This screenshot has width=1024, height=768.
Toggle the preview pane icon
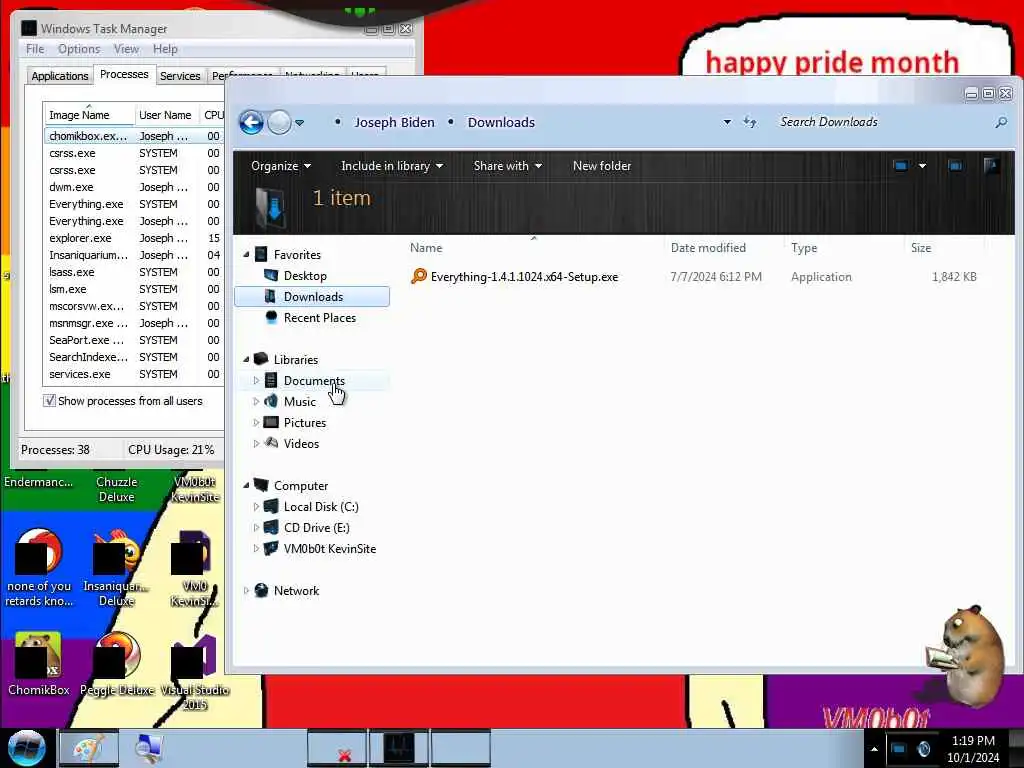pos(955,166)
